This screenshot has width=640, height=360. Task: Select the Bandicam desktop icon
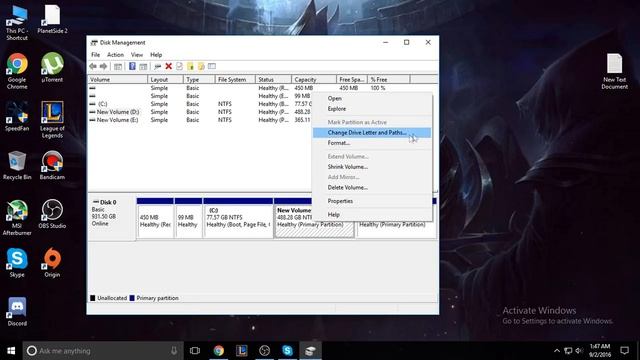tap(52, 165)
